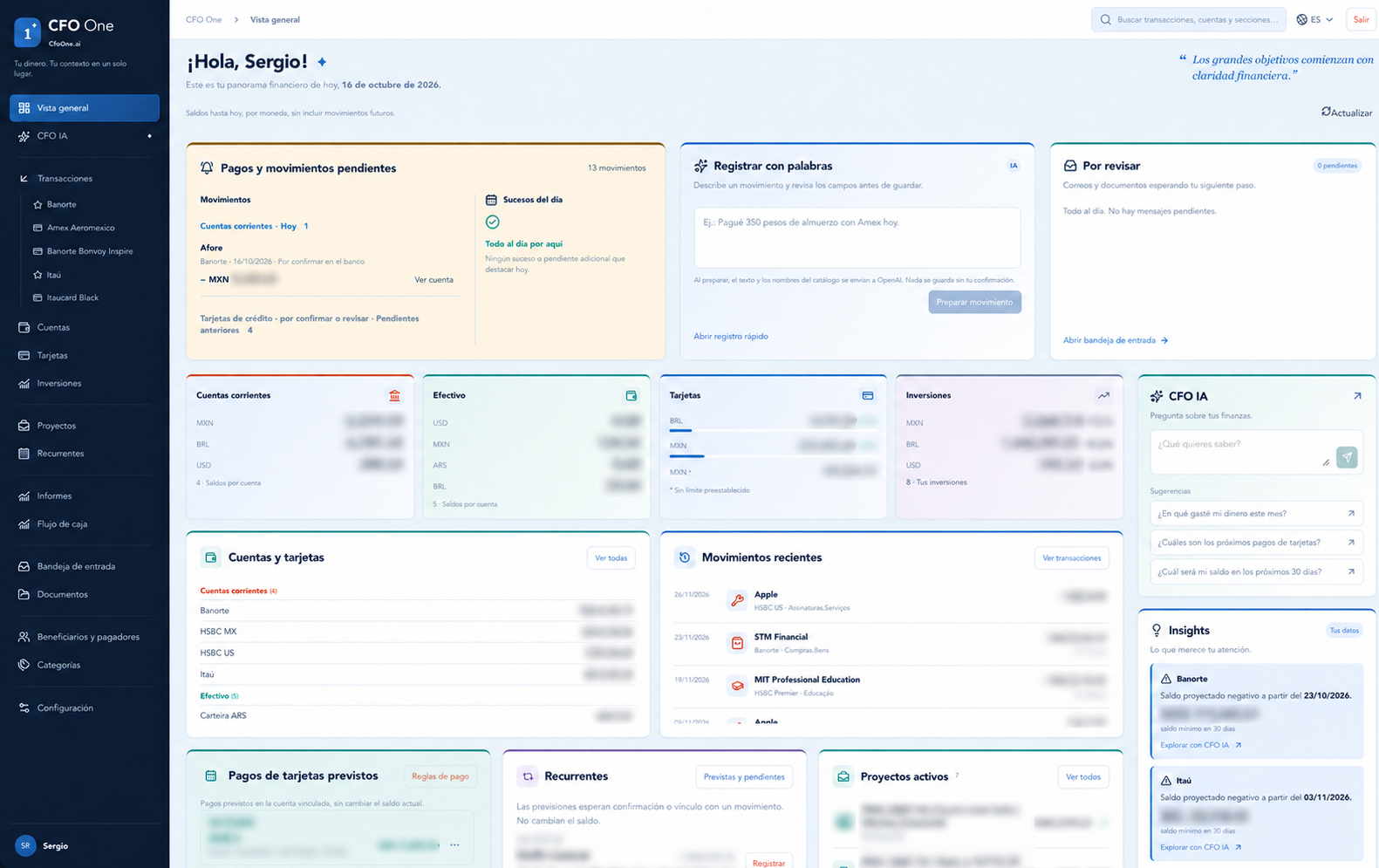Open Abrir bandeja de entrada link

click(x=1115, y=340)
